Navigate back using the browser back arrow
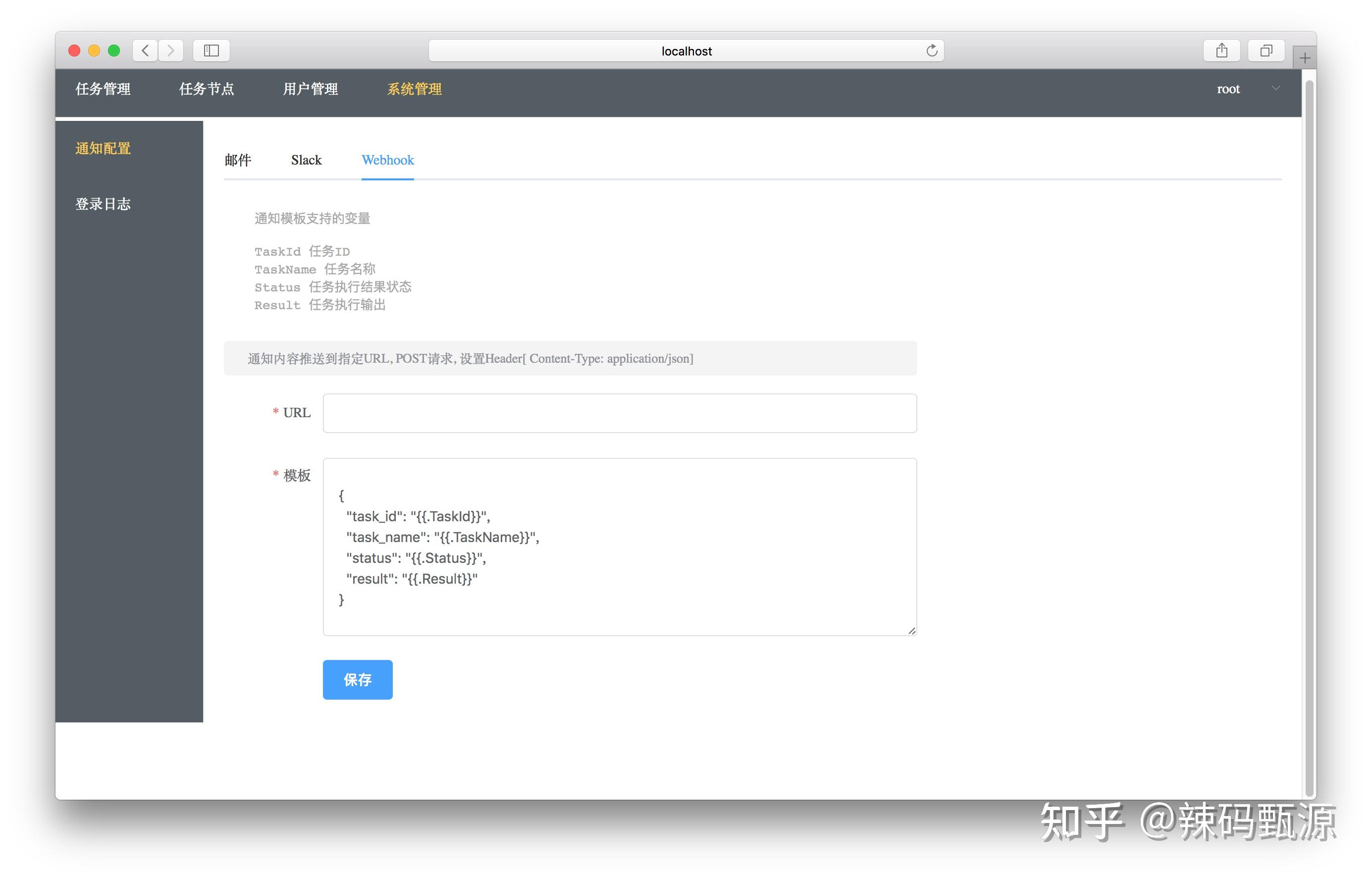 (x=144, y=50)
